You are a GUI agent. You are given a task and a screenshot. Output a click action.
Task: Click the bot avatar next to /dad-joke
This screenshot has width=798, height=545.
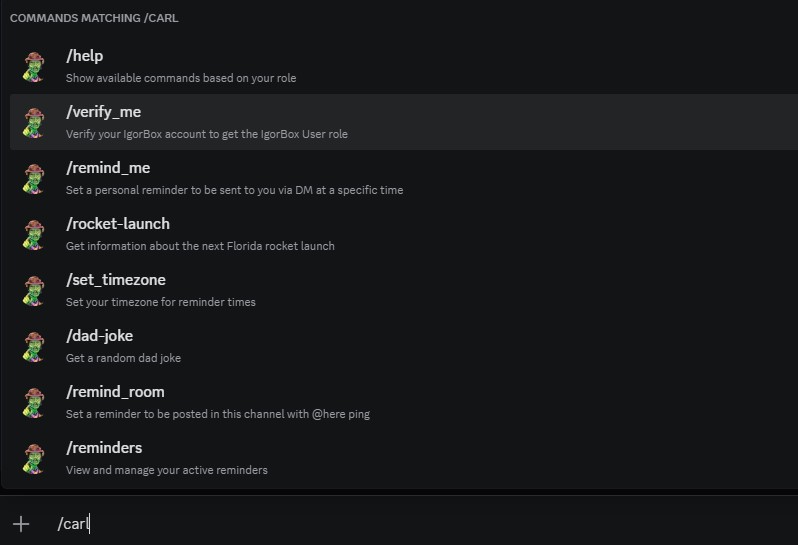(34, 346)
